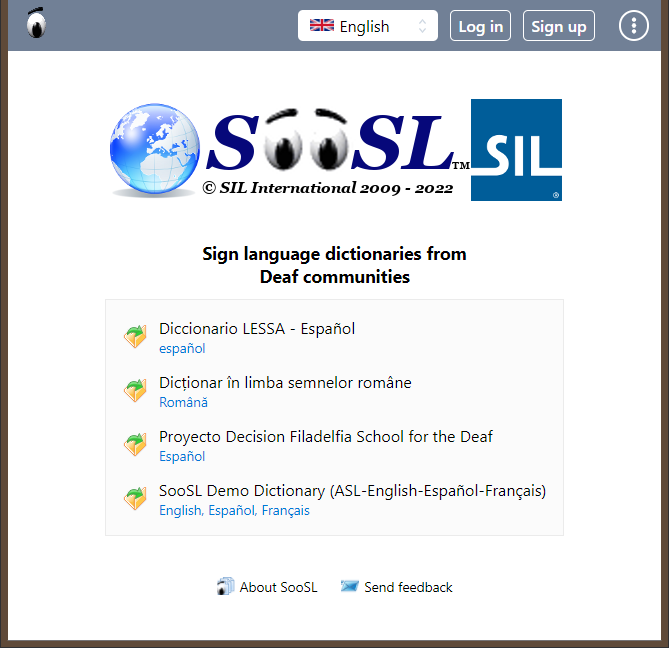This screenshot has width=669, height=648.
Task: Open the three-dot more options menu
Action: (x=634, y=26)
